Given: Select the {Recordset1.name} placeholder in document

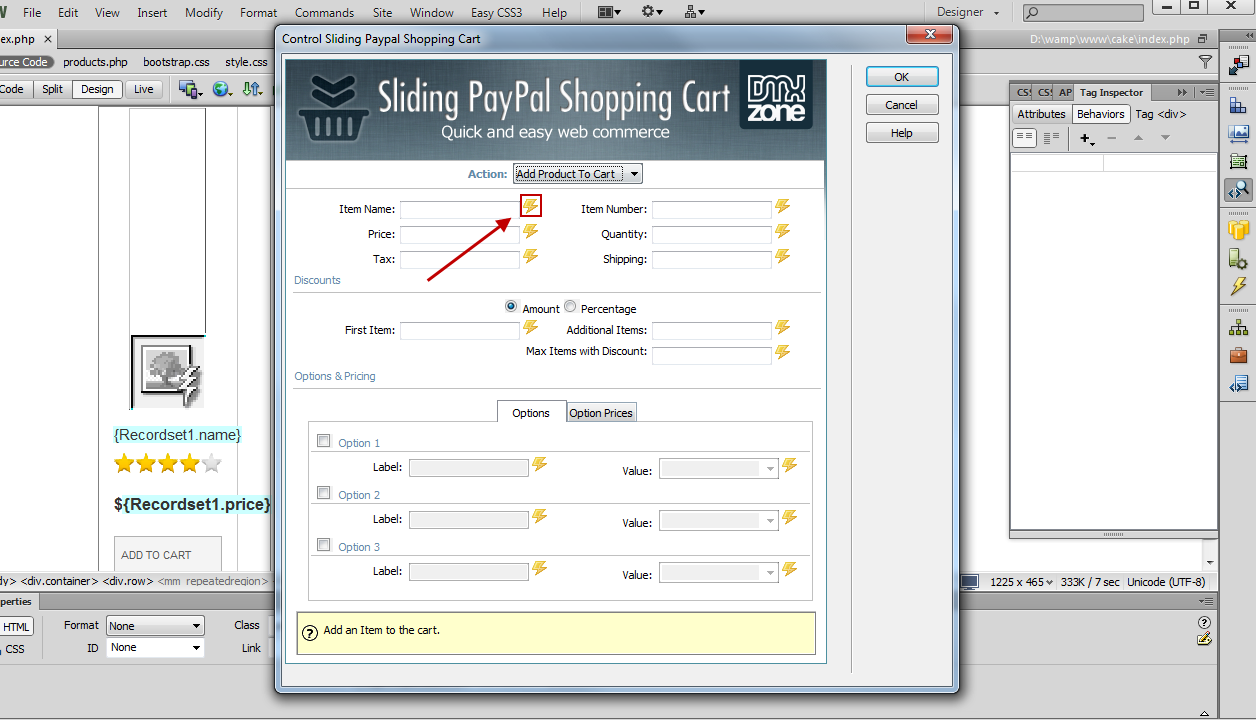Looking at the screenshot, I should [x=178, y=435].
